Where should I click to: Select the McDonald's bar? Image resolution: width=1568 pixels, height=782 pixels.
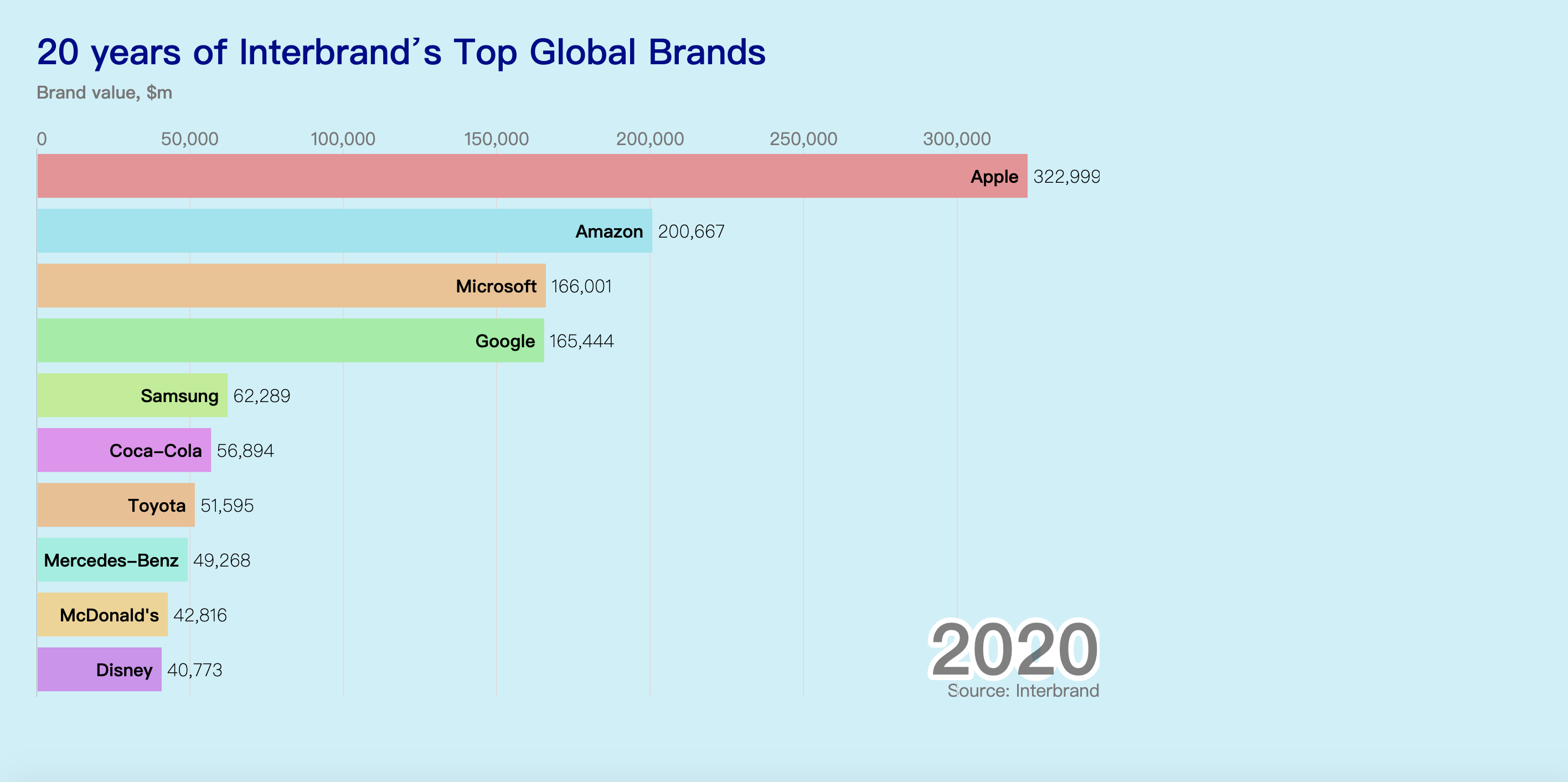102,615
